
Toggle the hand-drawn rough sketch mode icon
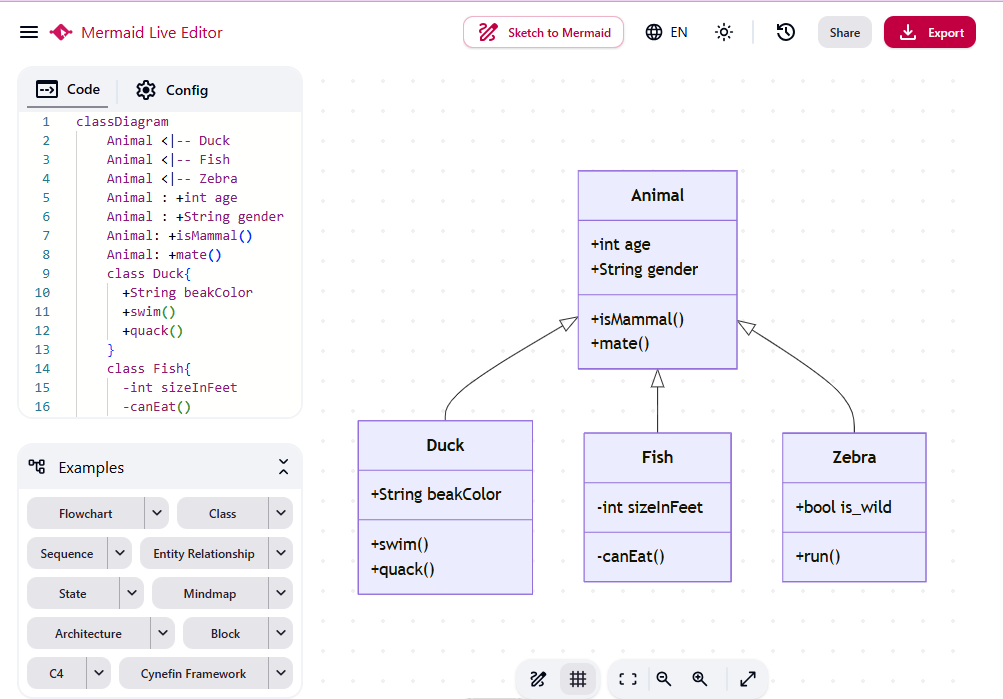pyautogui.click(x=538, y=679)
